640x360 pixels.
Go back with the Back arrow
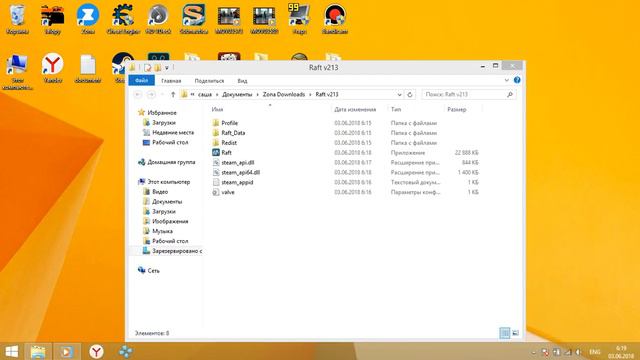click(x=138, y=95)
